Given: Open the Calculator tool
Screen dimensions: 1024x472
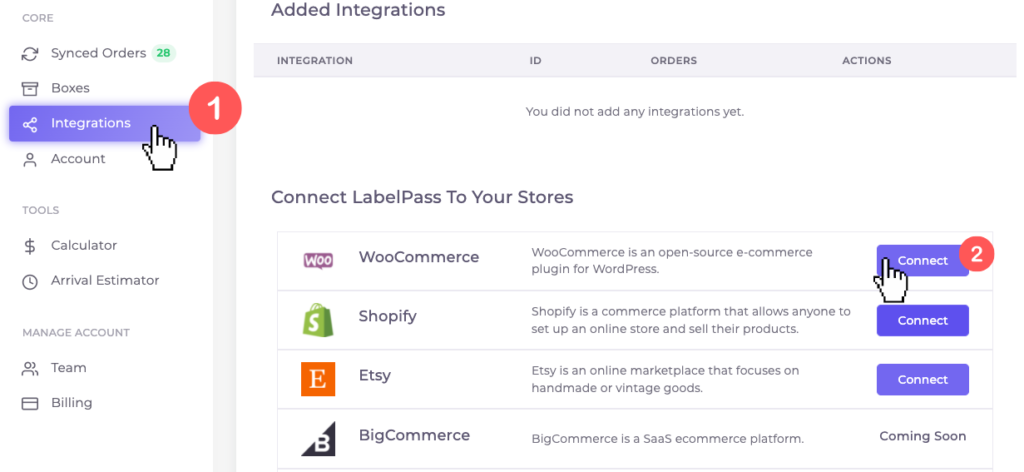Looking at the screenshot, I should (x=84, y=246).
